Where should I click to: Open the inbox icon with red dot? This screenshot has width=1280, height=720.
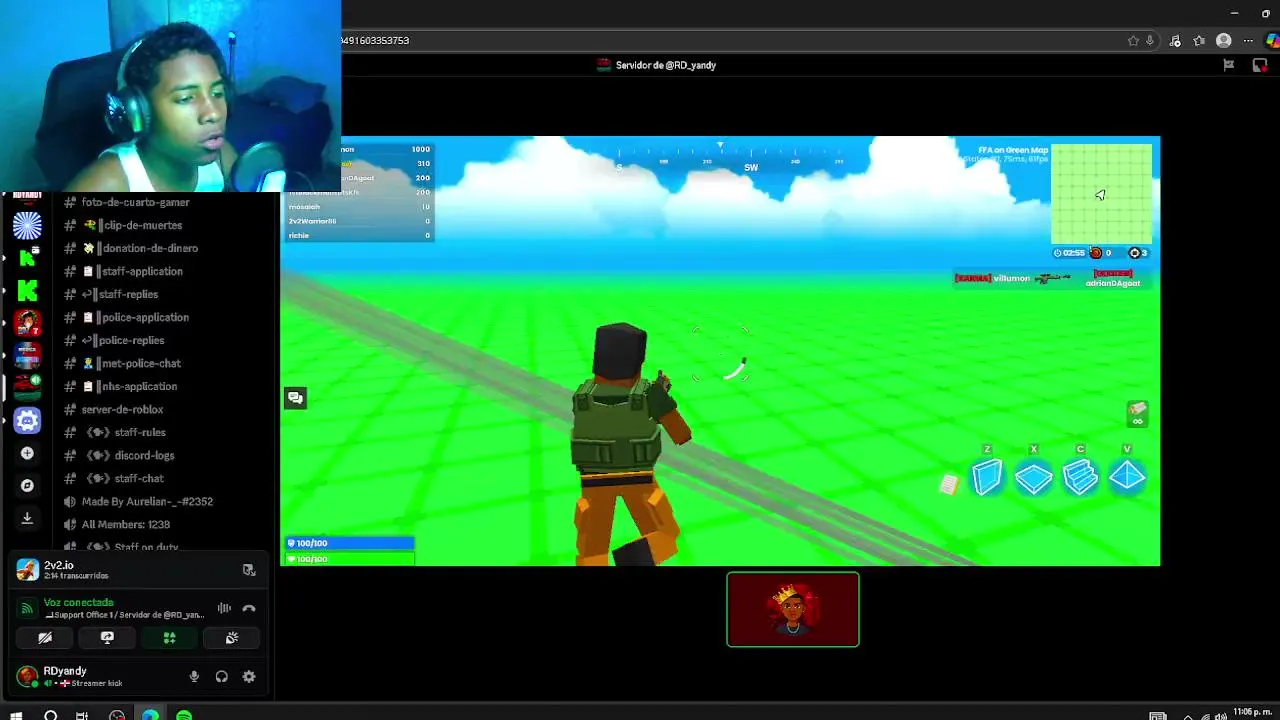[1260, 65]
